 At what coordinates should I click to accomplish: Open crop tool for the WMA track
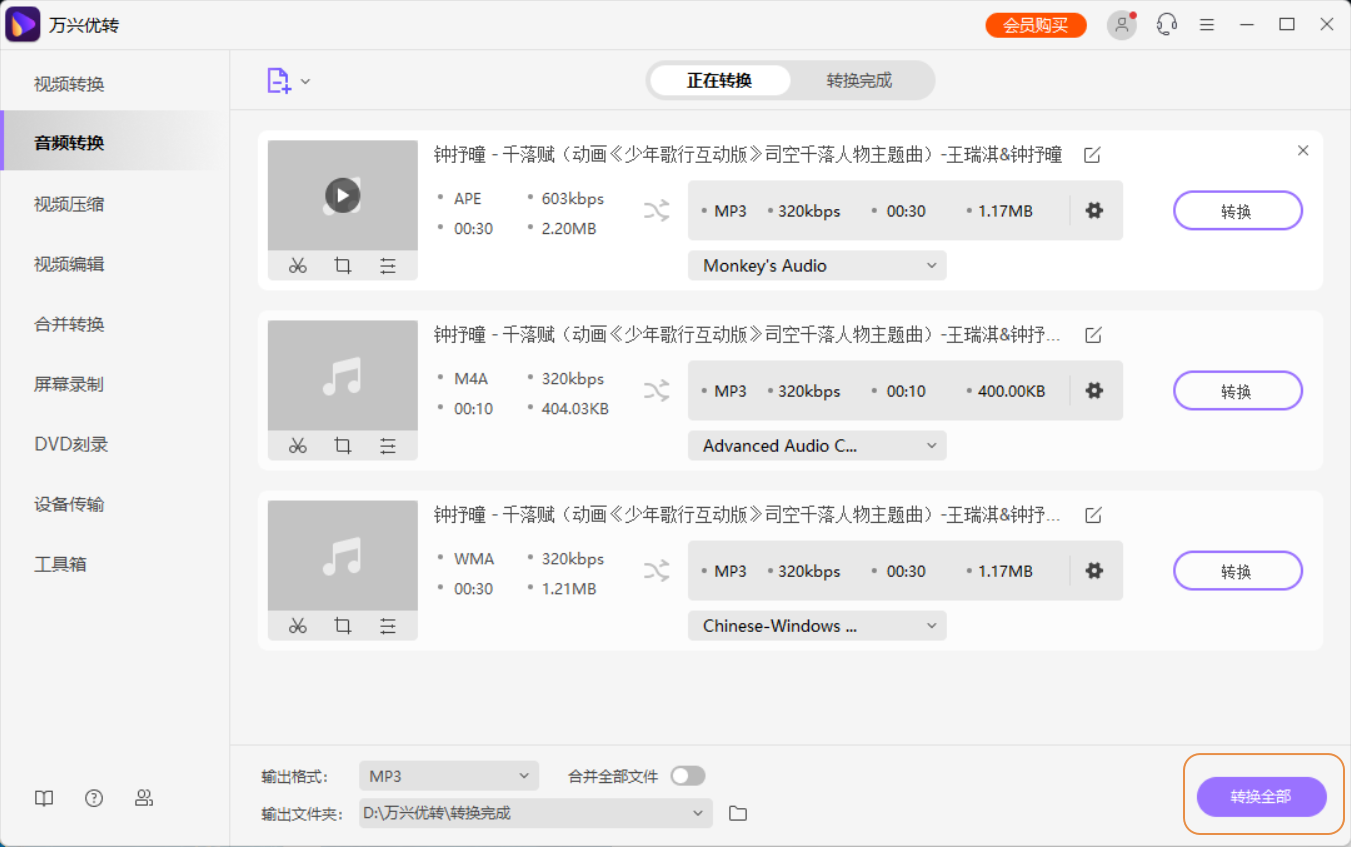point(343,626)
